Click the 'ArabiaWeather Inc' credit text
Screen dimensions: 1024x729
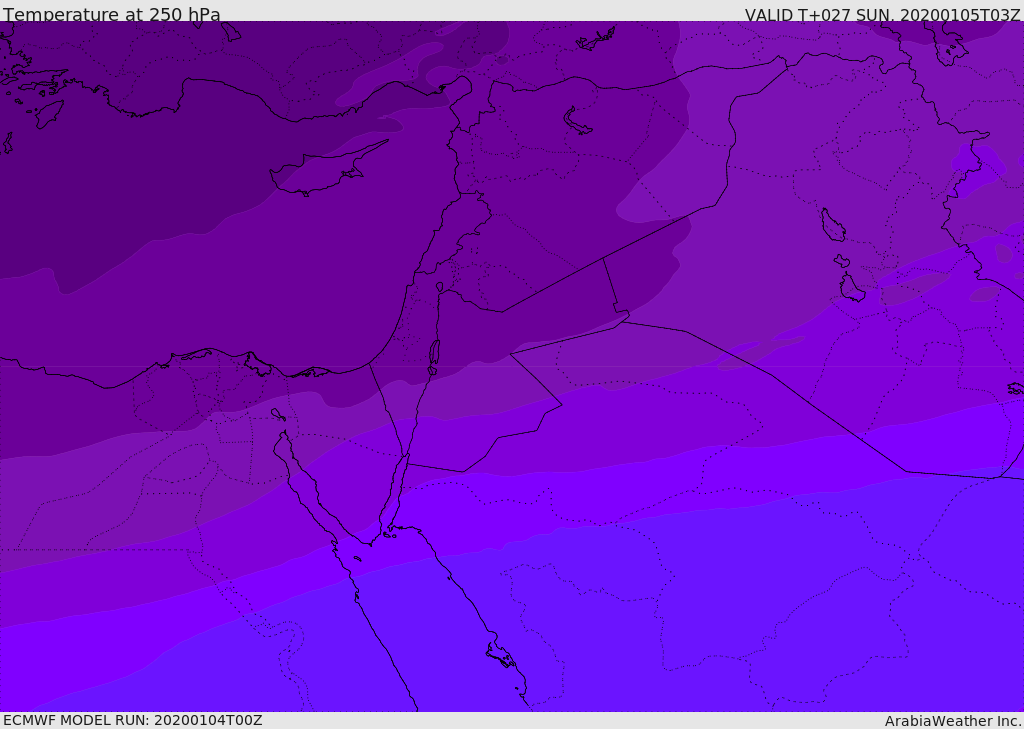tap(952, 721)
